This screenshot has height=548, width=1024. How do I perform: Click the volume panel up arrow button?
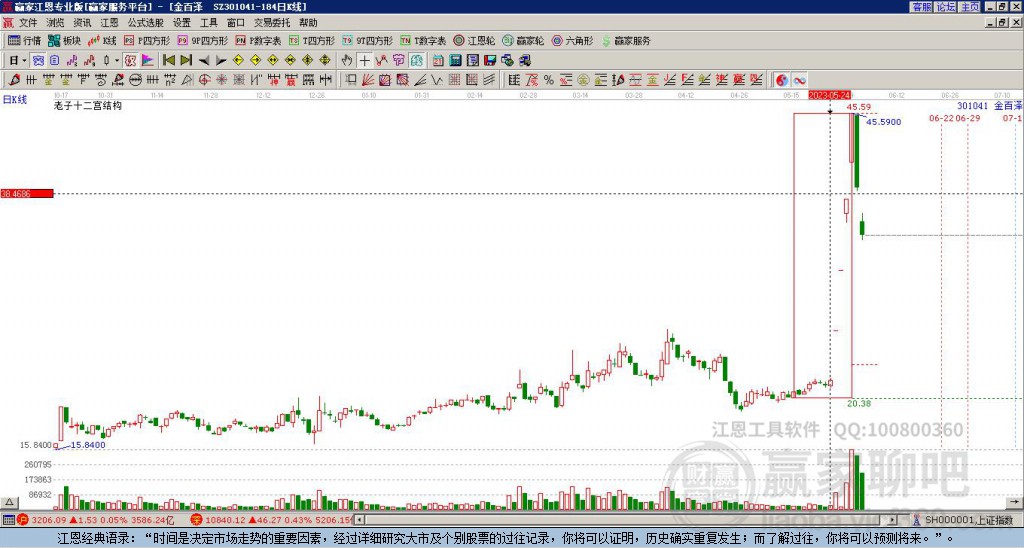(9, 502)
